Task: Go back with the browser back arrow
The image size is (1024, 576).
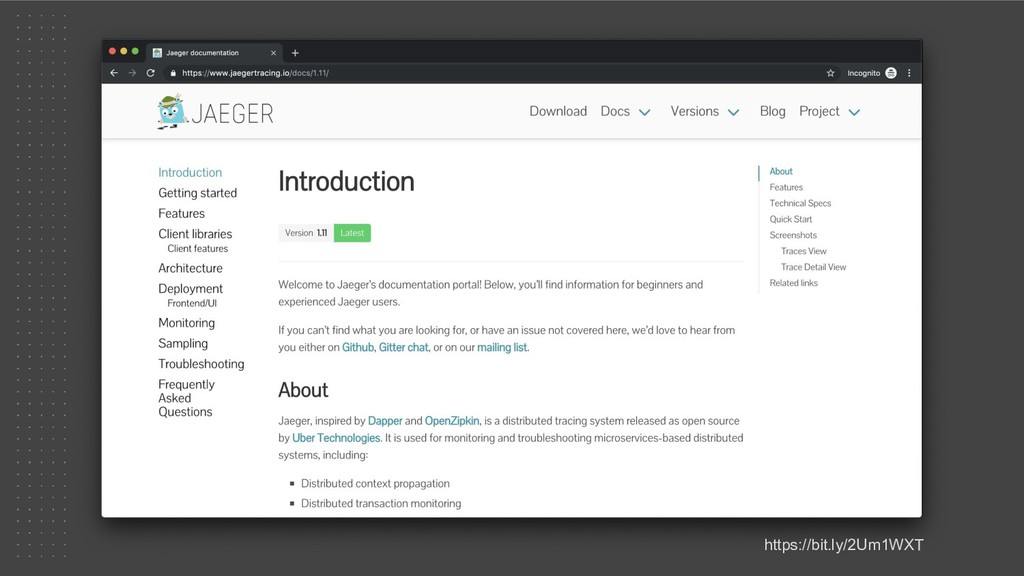Action: tap(114, 73)
